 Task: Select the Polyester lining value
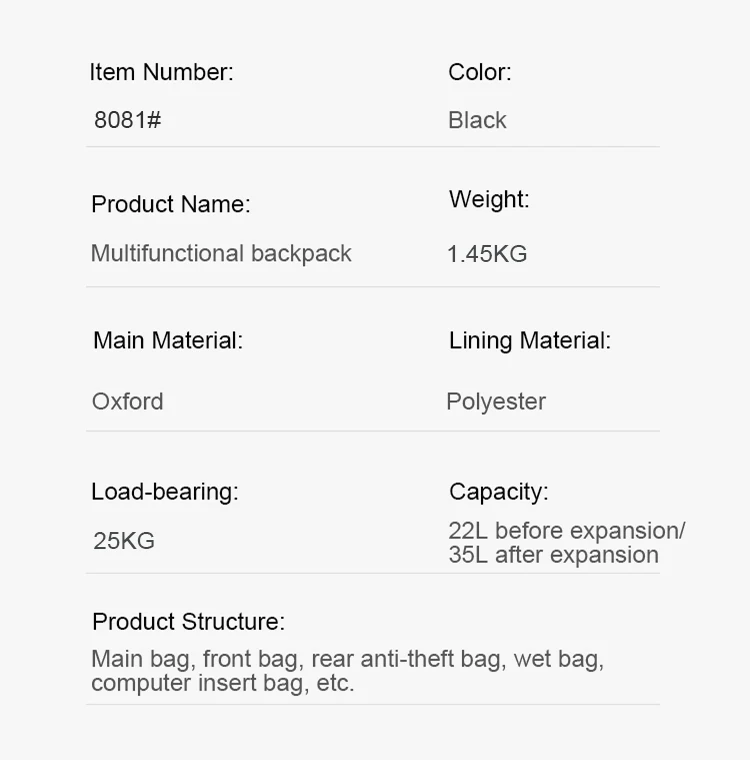(x=496, y=401)
